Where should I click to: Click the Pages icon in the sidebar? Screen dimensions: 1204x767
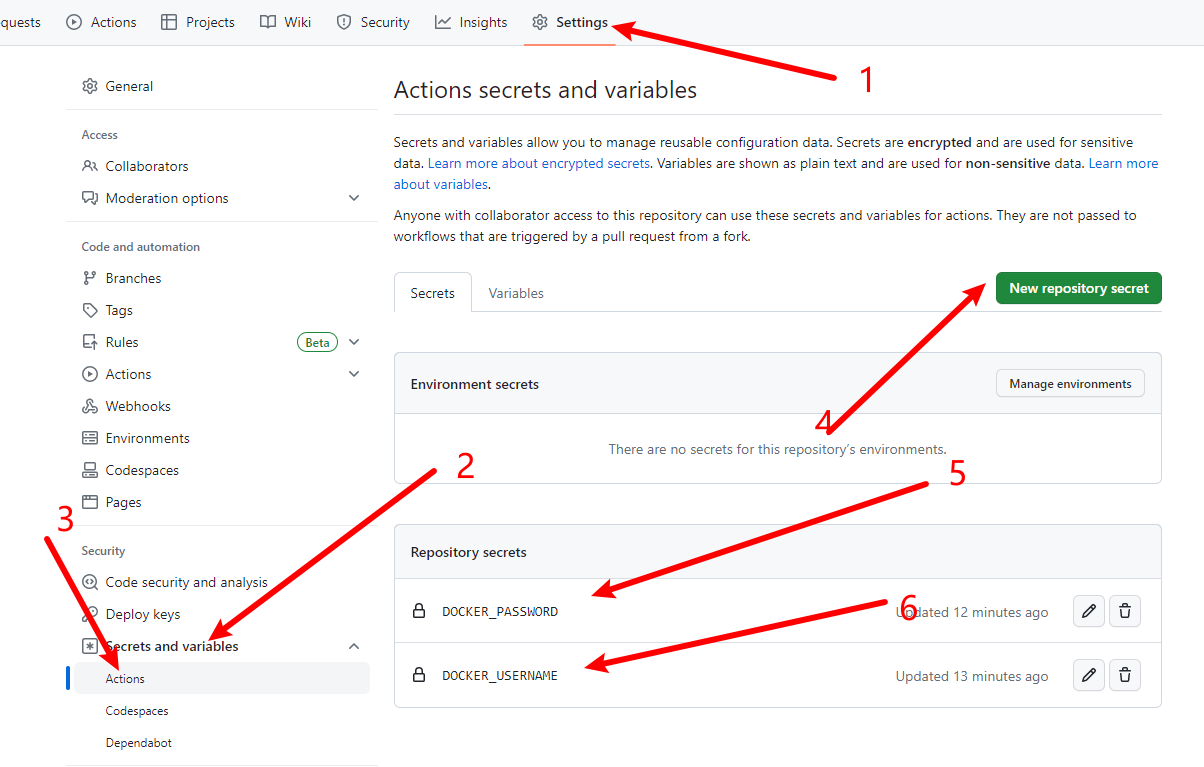pos(90,502)
